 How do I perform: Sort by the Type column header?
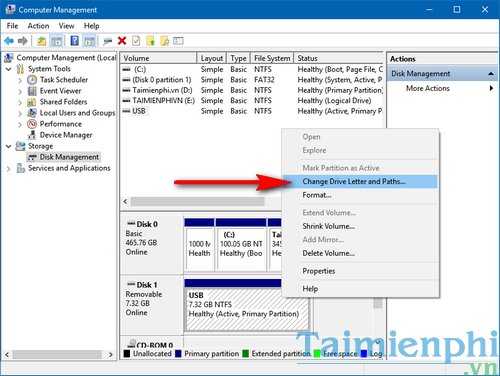tap(238, 58)
